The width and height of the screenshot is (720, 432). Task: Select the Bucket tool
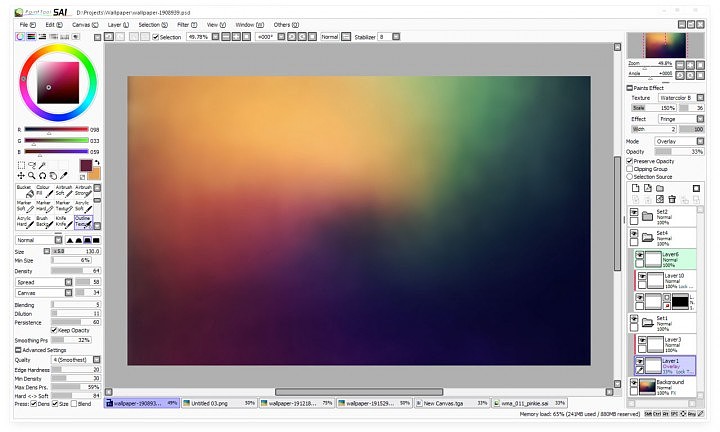click(24, 189)
